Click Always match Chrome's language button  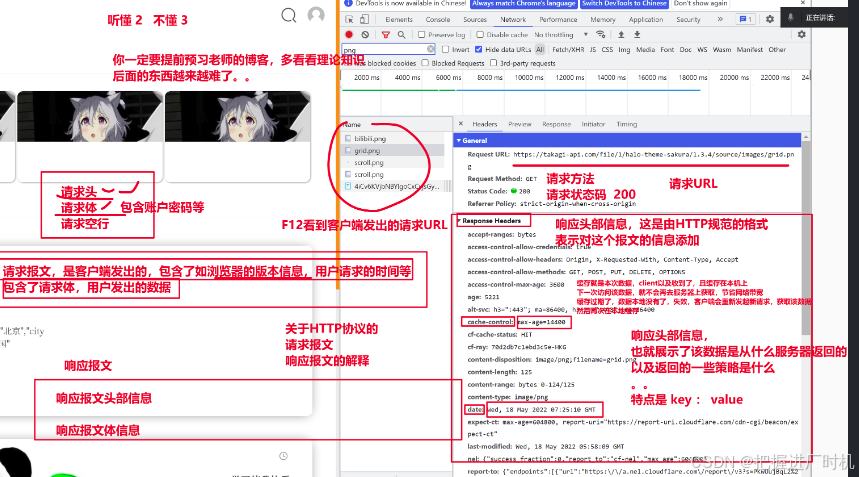[524, 3]
